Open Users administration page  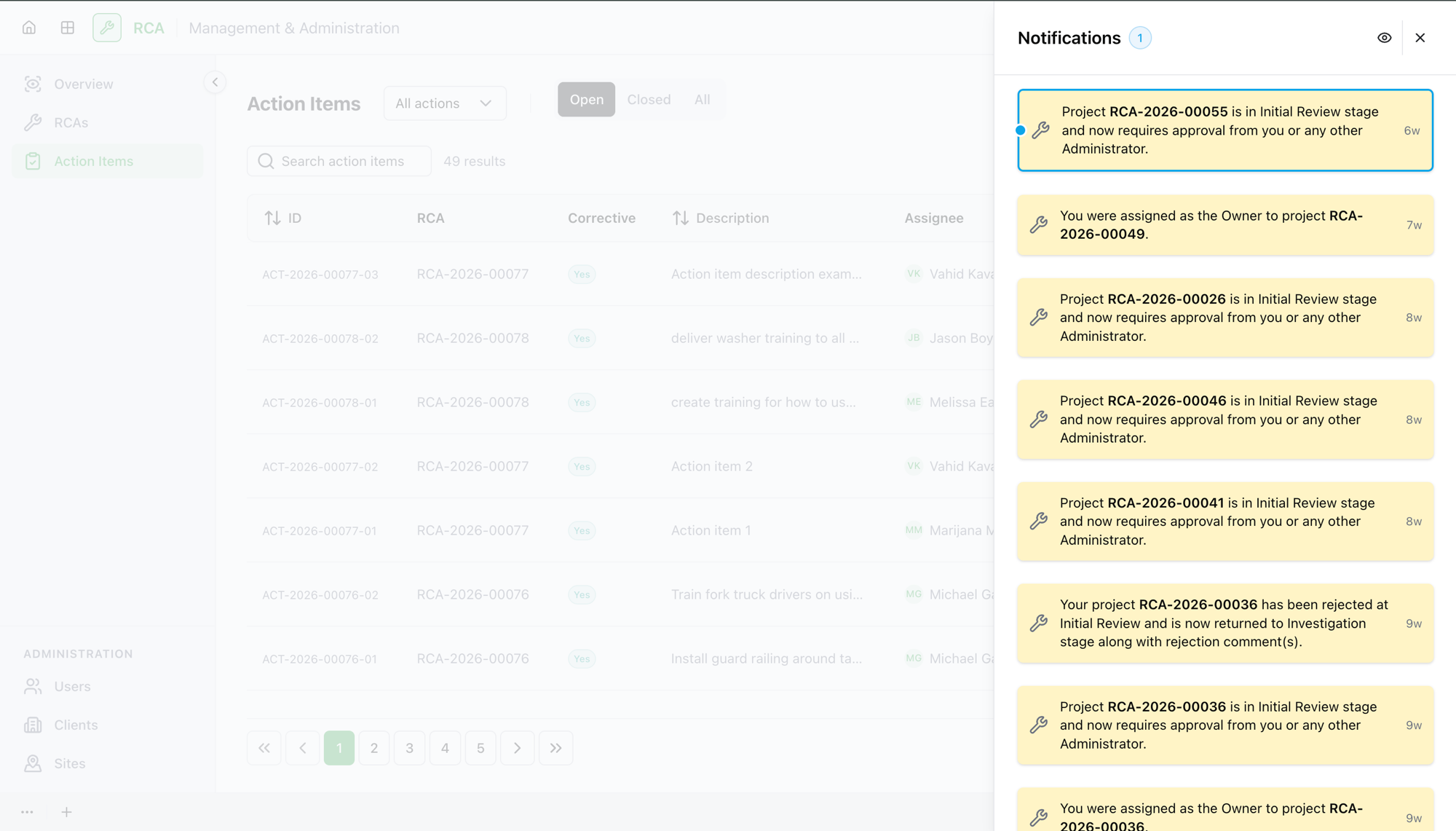coord(108,686)
